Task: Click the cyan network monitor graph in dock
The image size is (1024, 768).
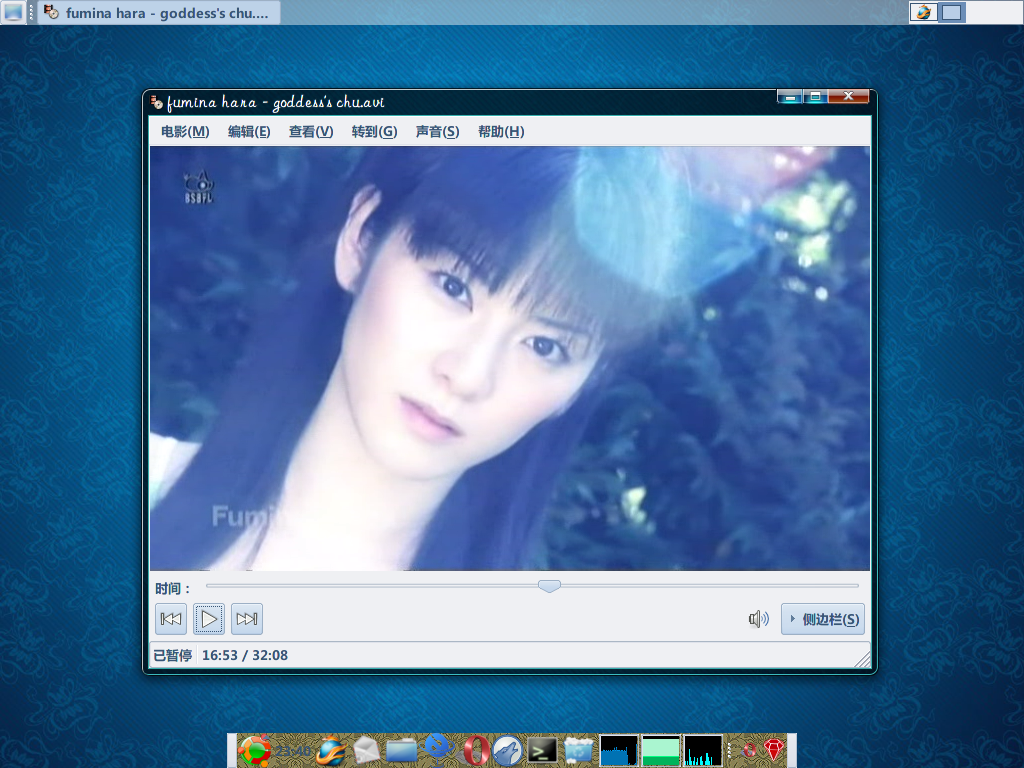Action: [703, 750]
